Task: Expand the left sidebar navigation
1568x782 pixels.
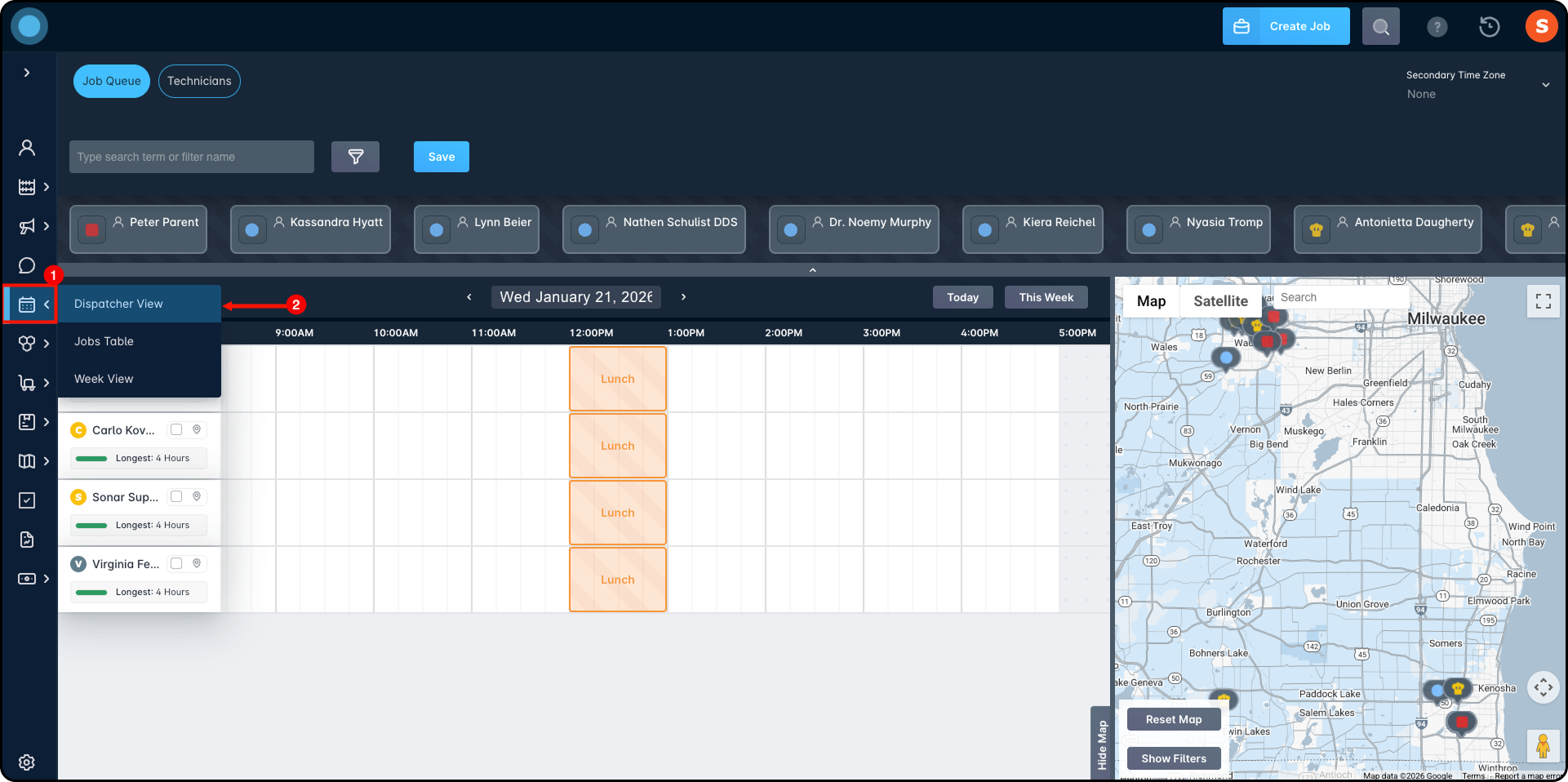Action: (27, 73)
